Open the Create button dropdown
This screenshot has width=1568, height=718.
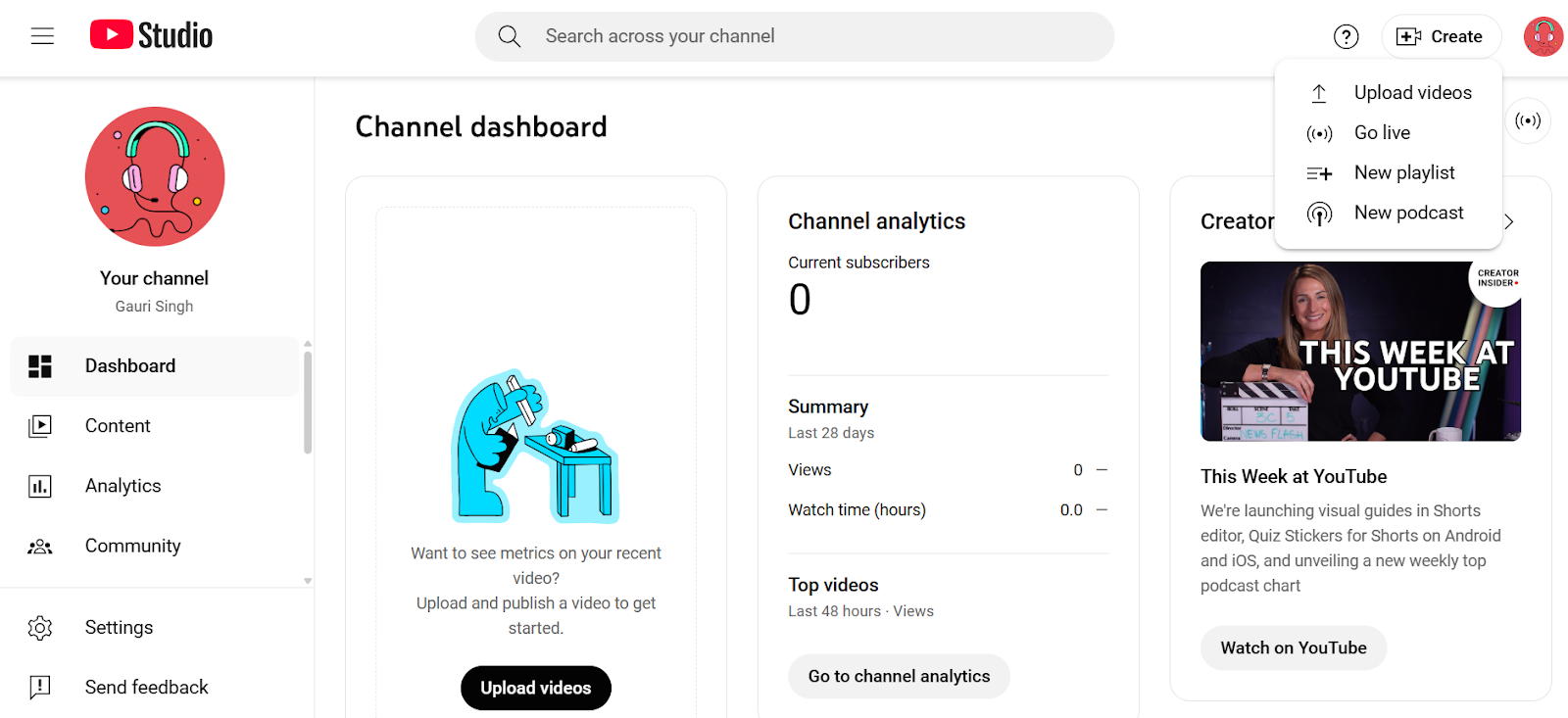[1441, 36]
